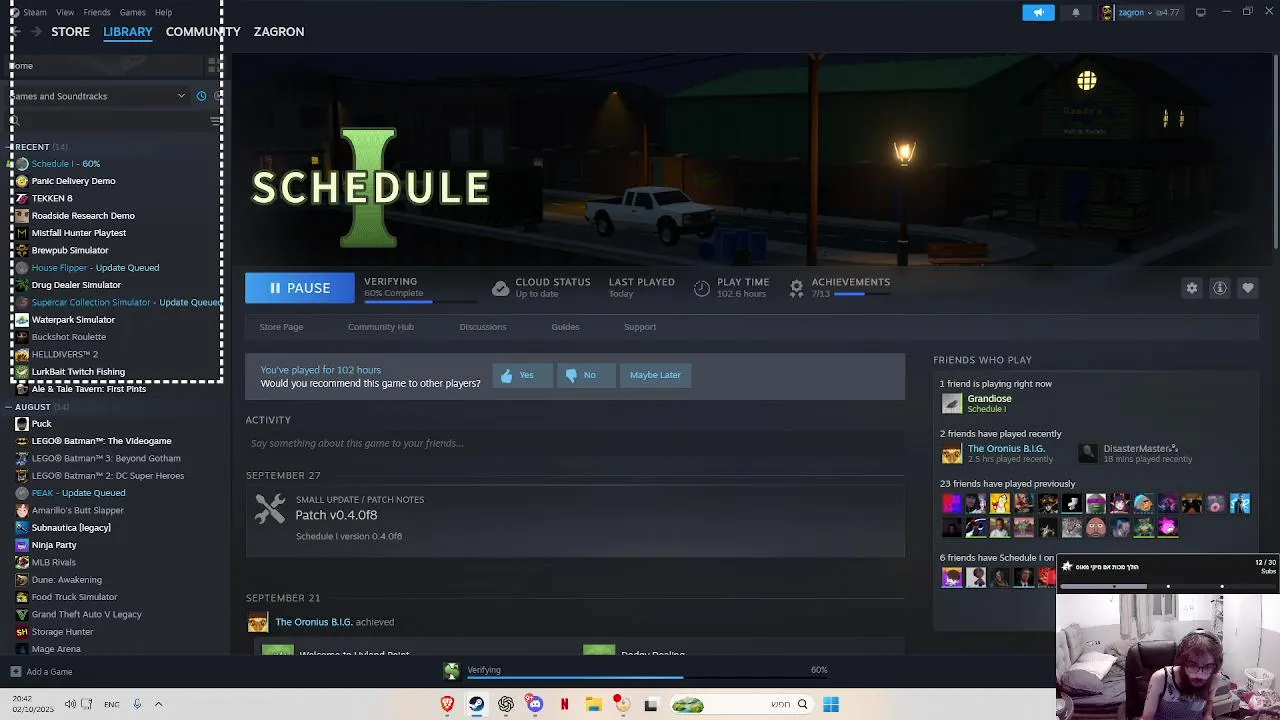Select Subnautica [legacy] in library

click(x=71, y=527)
